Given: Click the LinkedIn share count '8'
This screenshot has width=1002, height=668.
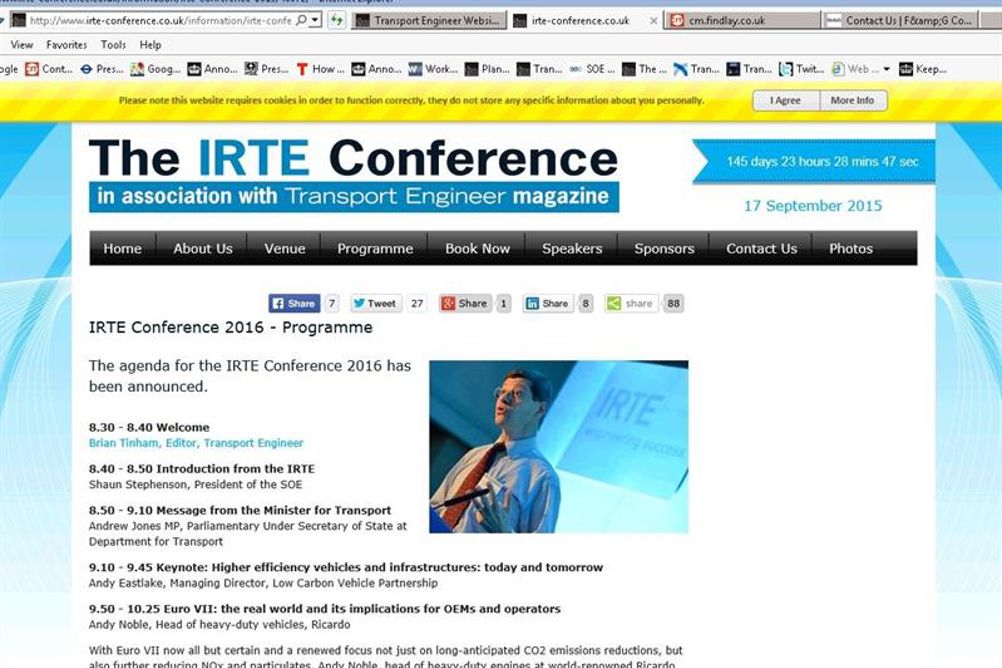Looking at the screenshot, I should pyautogui.click(x=585, y=304).
